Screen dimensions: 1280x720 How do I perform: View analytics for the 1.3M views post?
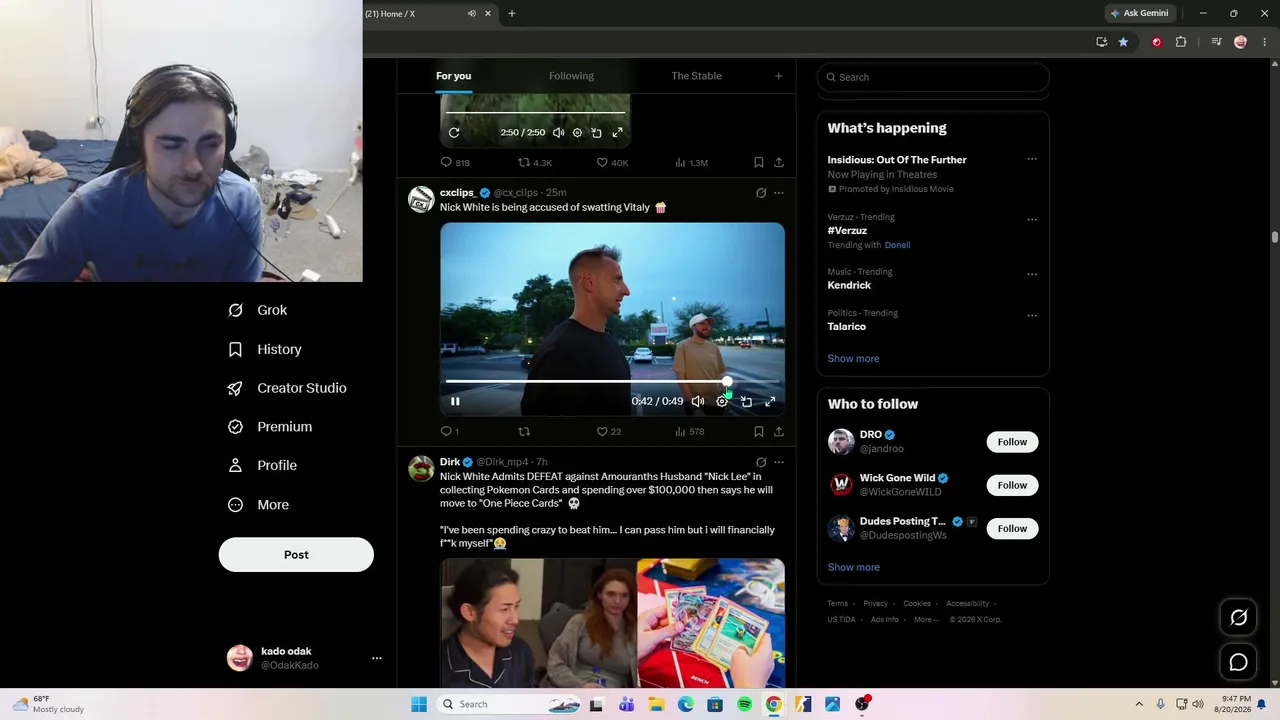692,162
